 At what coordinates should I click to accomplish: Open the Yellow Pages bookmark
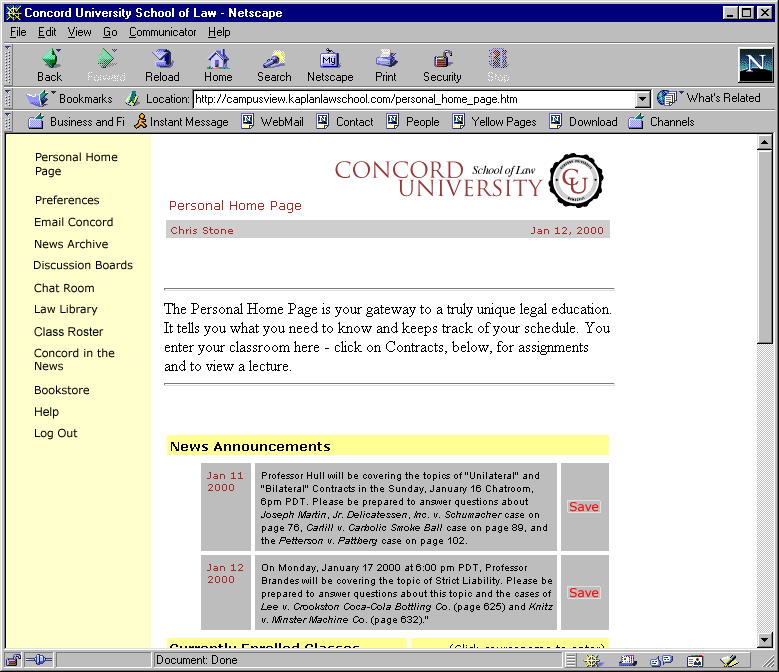pyautogui.click(x=494, y=122)
